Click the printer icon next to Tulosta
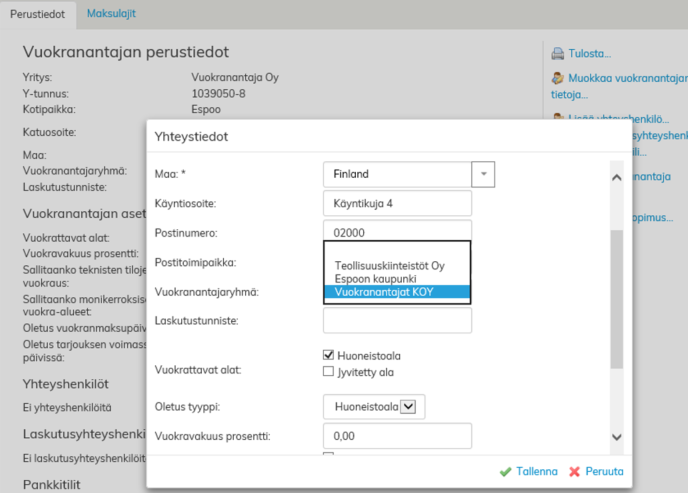This screenshot has height=493, width=688. pyautogui.click(x=557, y=53)
